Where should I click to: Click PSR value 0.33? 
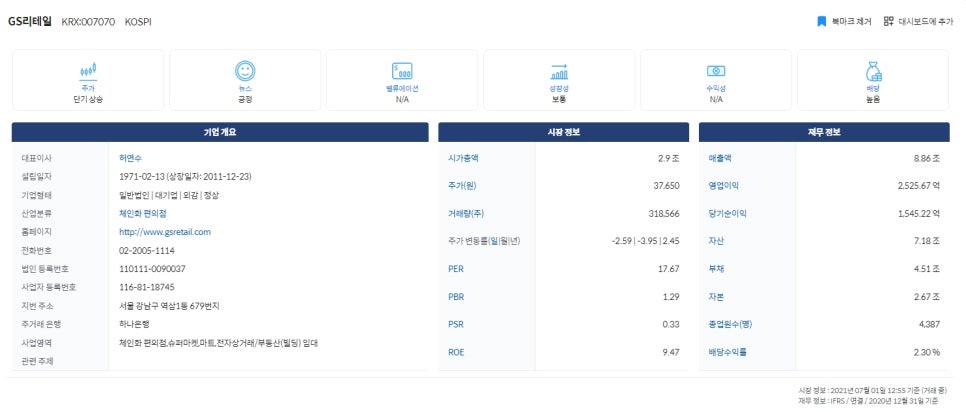tap(671, 325)
